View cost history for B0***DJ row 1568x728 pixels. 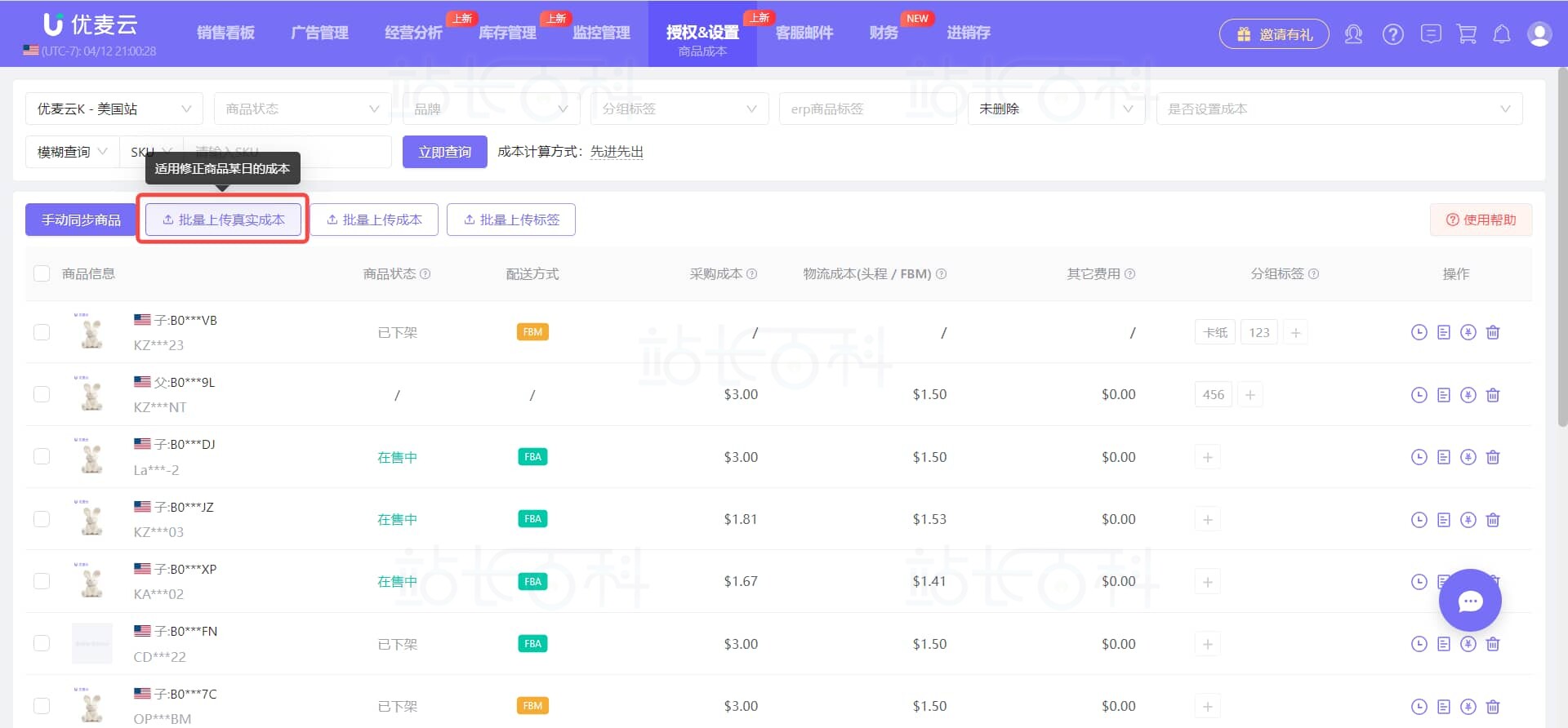[x=1419, y=457]
